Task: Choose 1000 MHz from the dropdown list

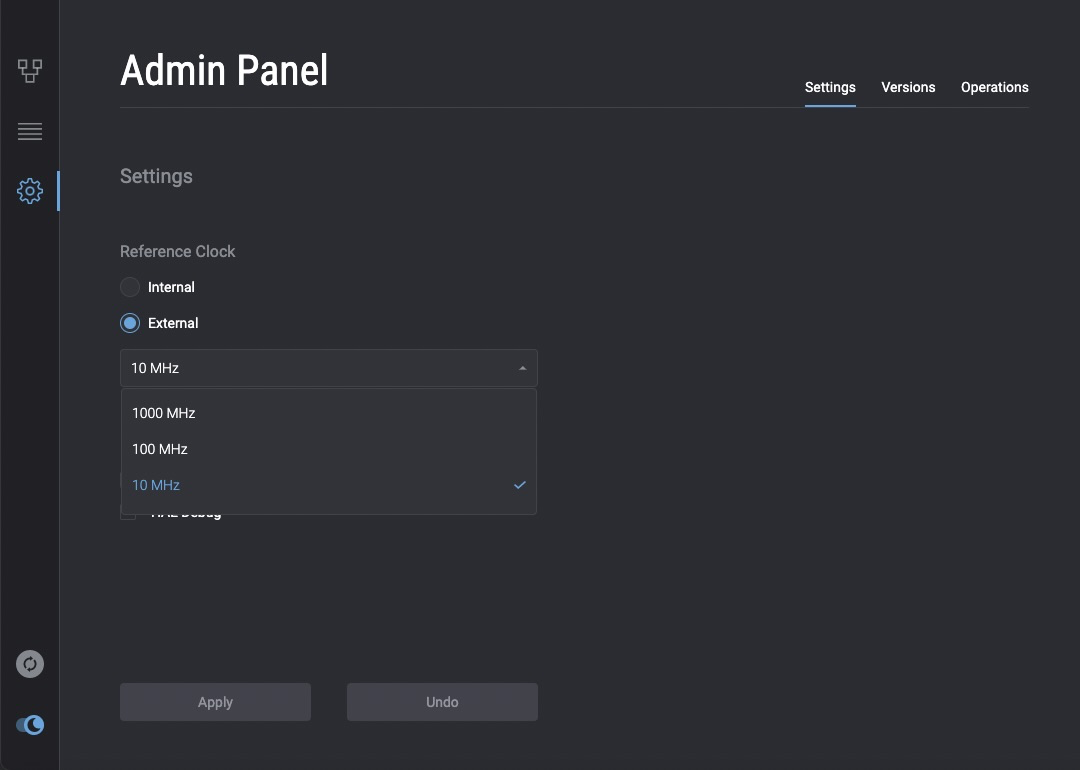Action: tap(164, 413)
